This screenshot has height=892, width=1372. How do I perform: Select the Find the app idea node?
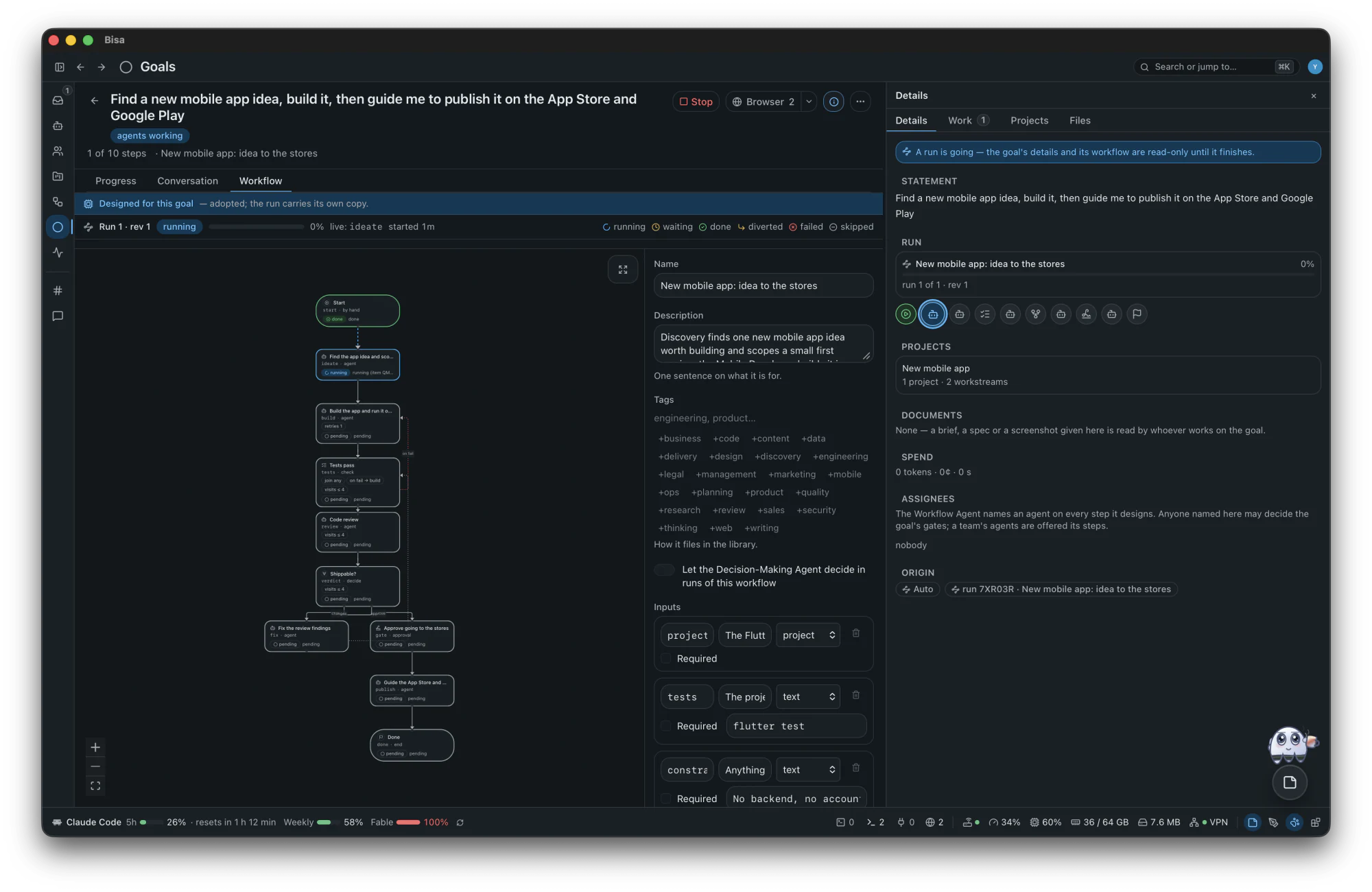coord(357,365)
